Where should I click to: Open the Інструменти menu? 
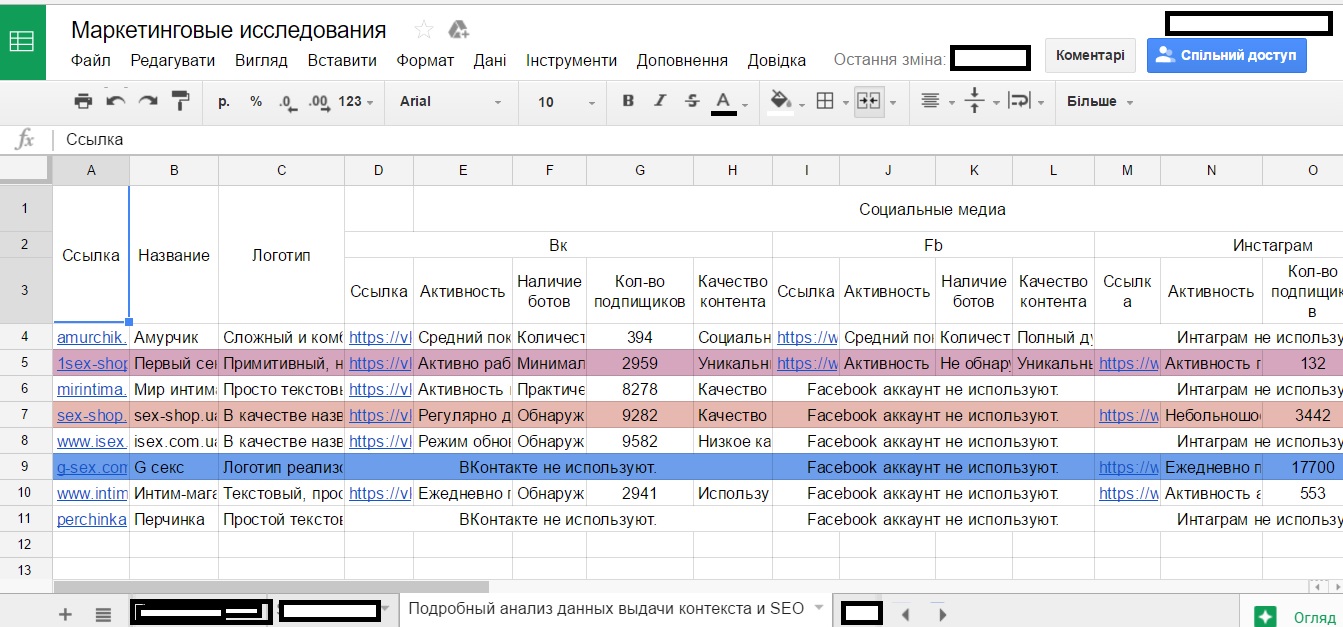[x=571, y=60]
